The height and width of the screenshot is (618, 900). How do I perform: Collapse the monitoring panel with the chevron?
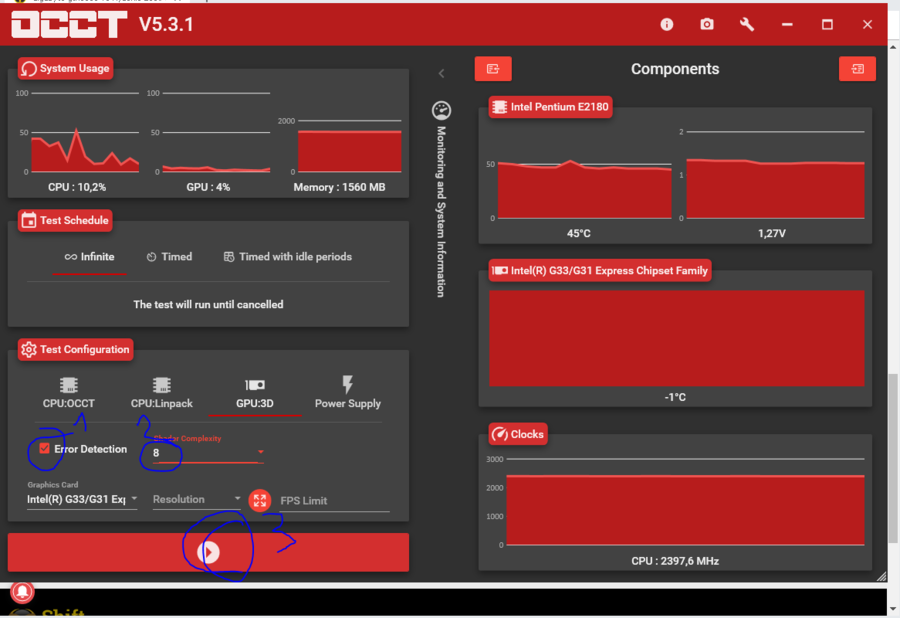click(441, 73)
